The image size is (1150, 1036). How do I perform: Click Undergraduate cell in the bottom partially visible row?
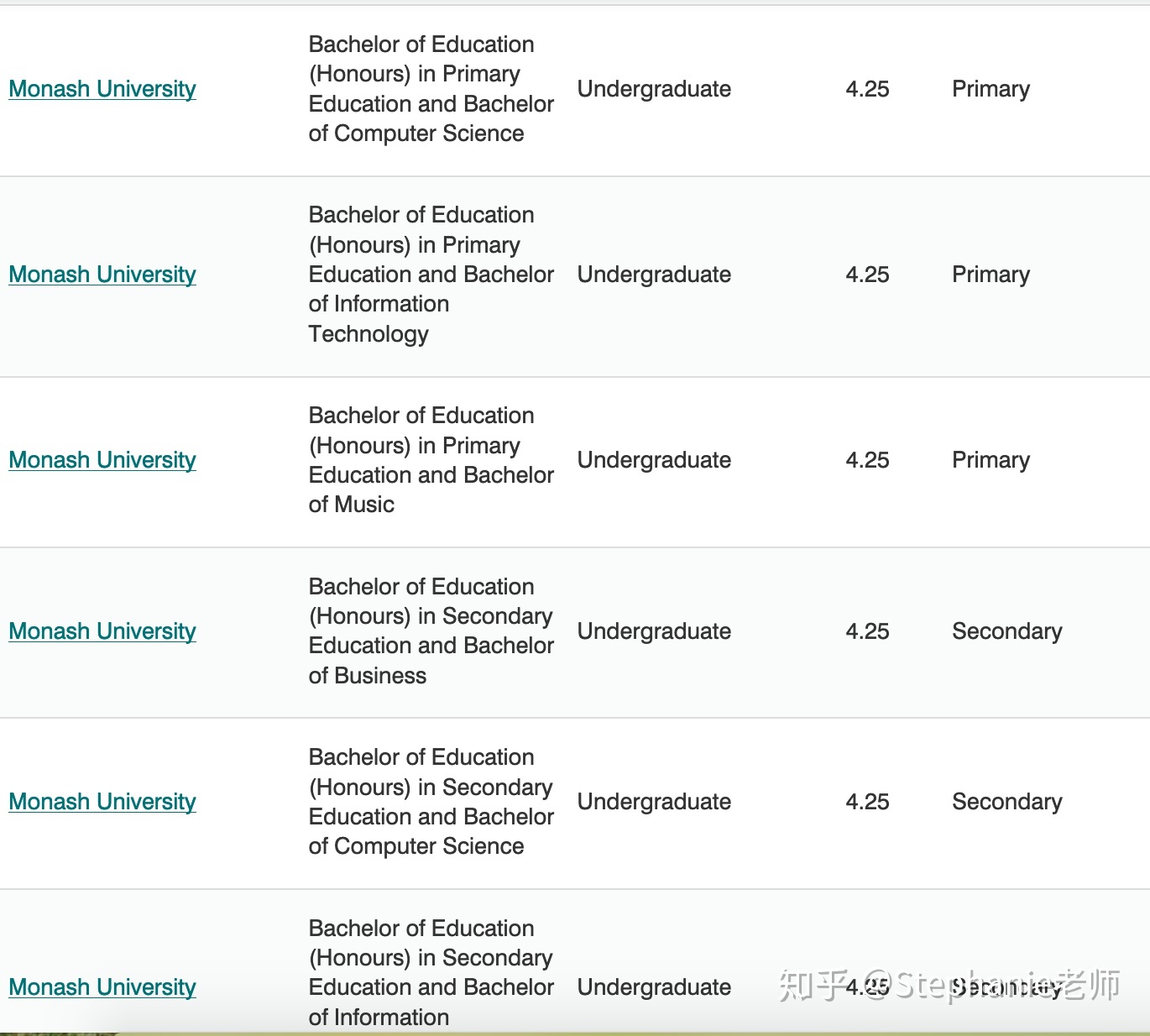[654, 987]
